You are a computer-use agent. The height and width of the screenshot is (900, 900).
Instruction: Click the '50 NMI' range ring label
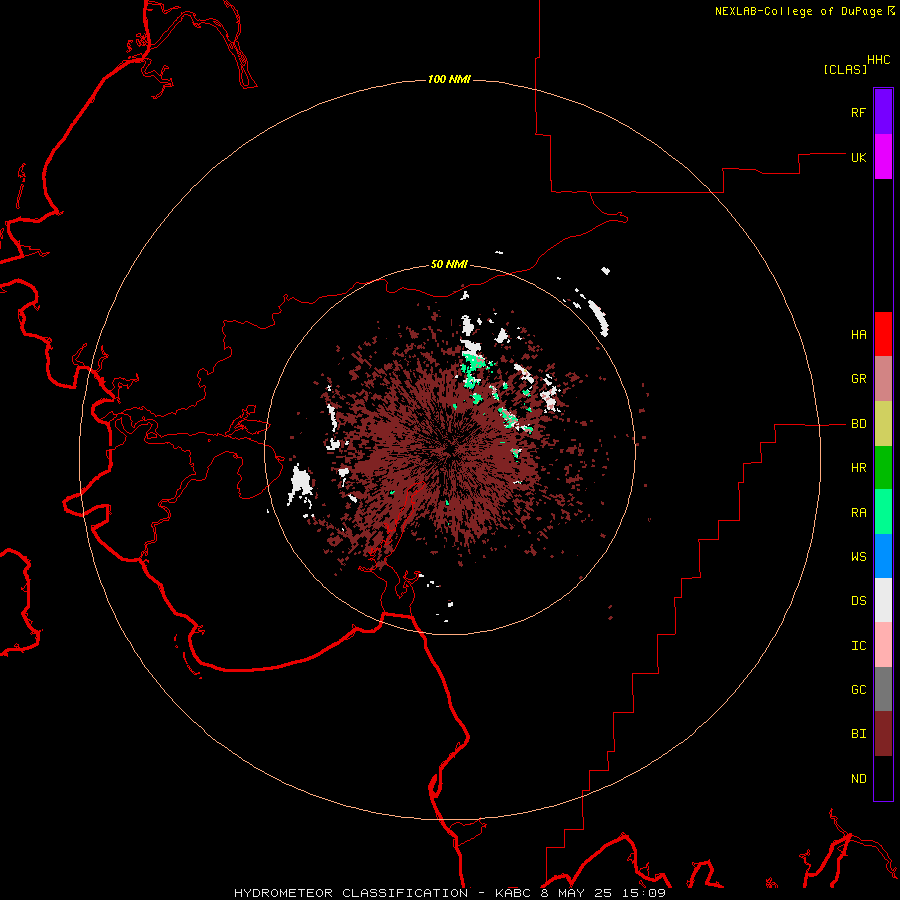coord(449,264)
